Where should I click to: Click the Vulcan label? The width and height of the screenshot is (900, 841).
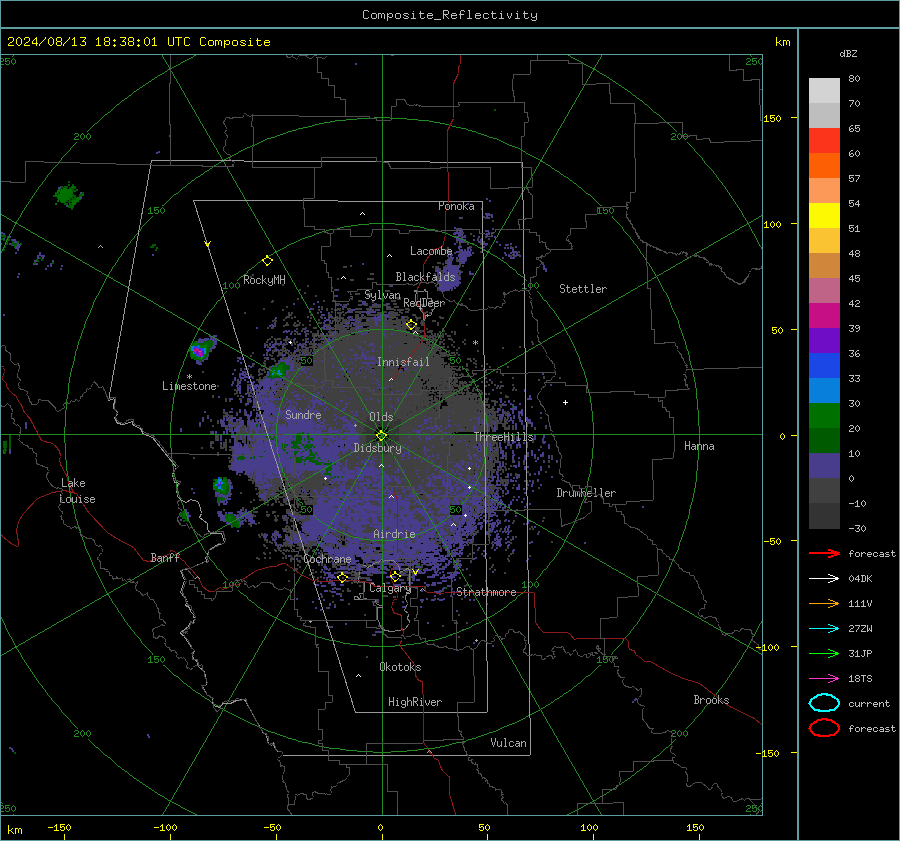tap(509, 743)
